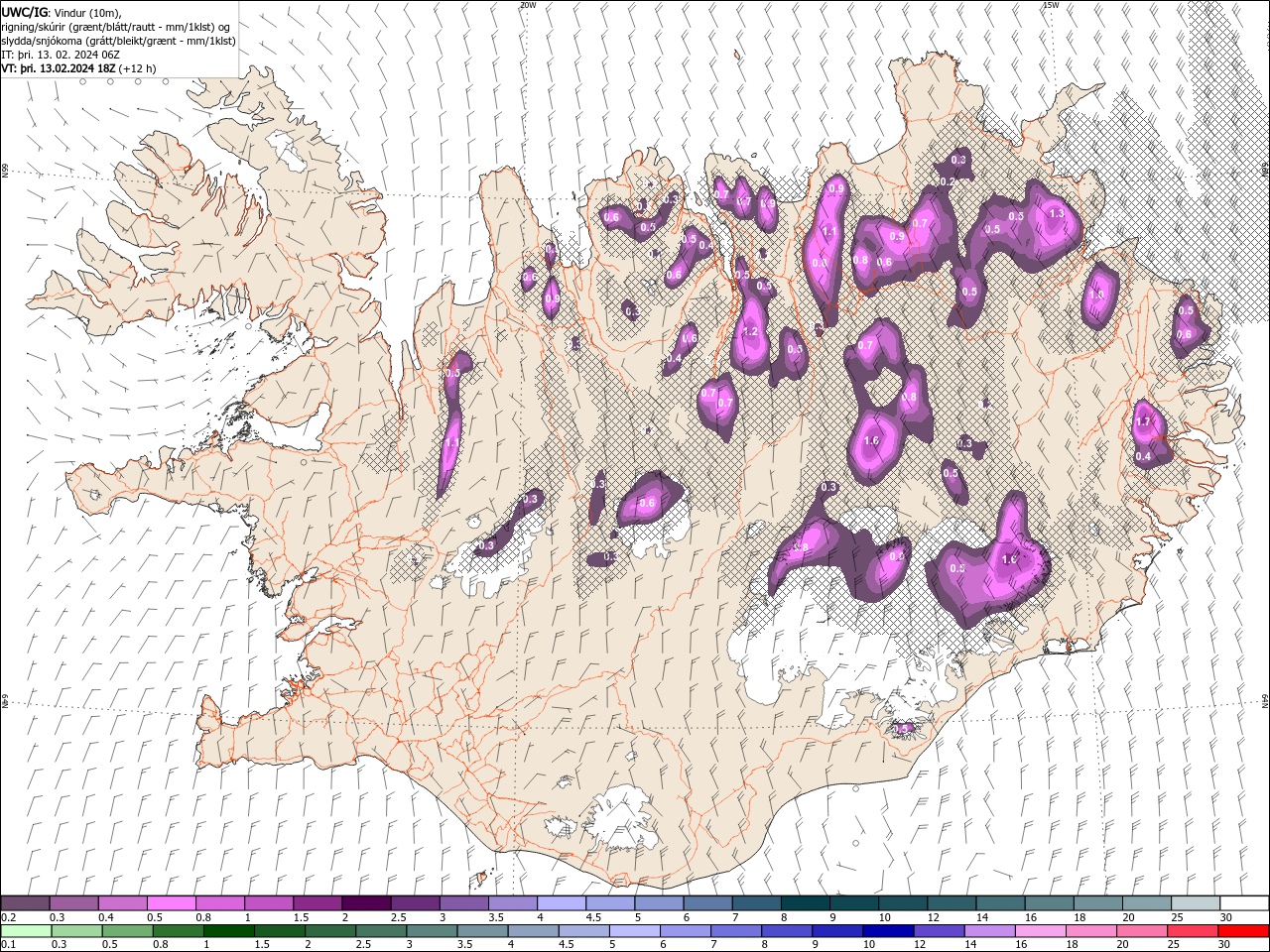This screenshot has height=952, width=1270.
Task: Click the 15W longitude label
Action: (x=1051, y=5)
